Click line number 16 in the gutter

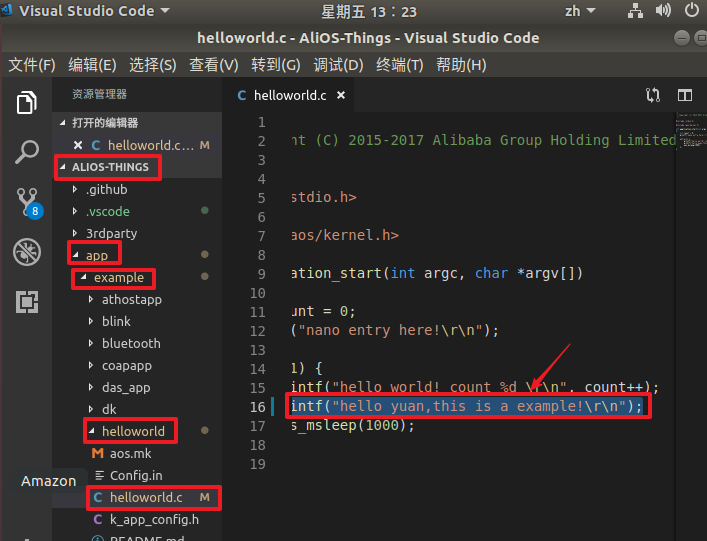tap(258, 407)
